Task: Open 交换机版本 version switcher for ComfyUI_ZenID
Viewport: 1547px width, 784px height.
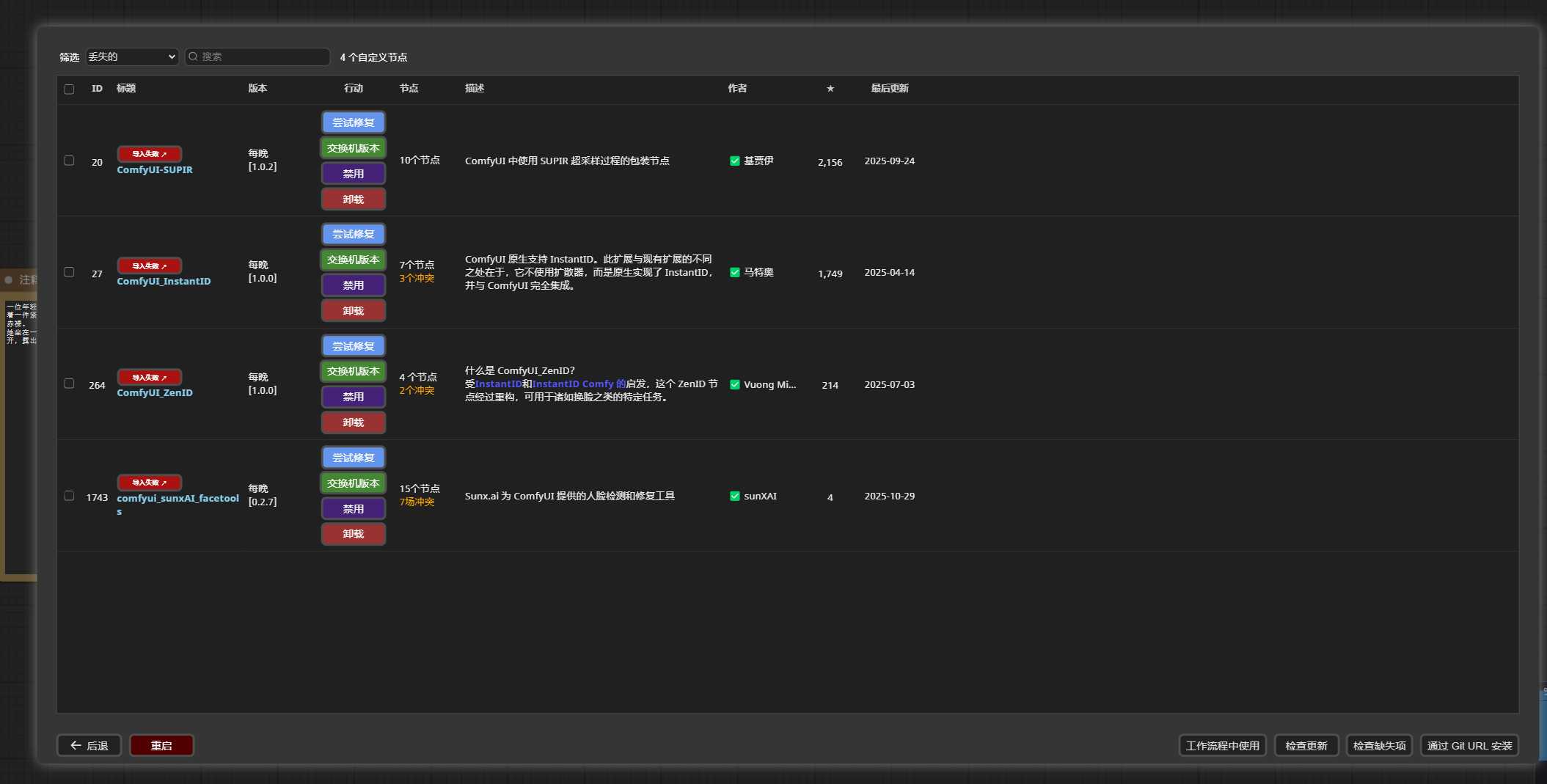Action: (x=353, y=371)
